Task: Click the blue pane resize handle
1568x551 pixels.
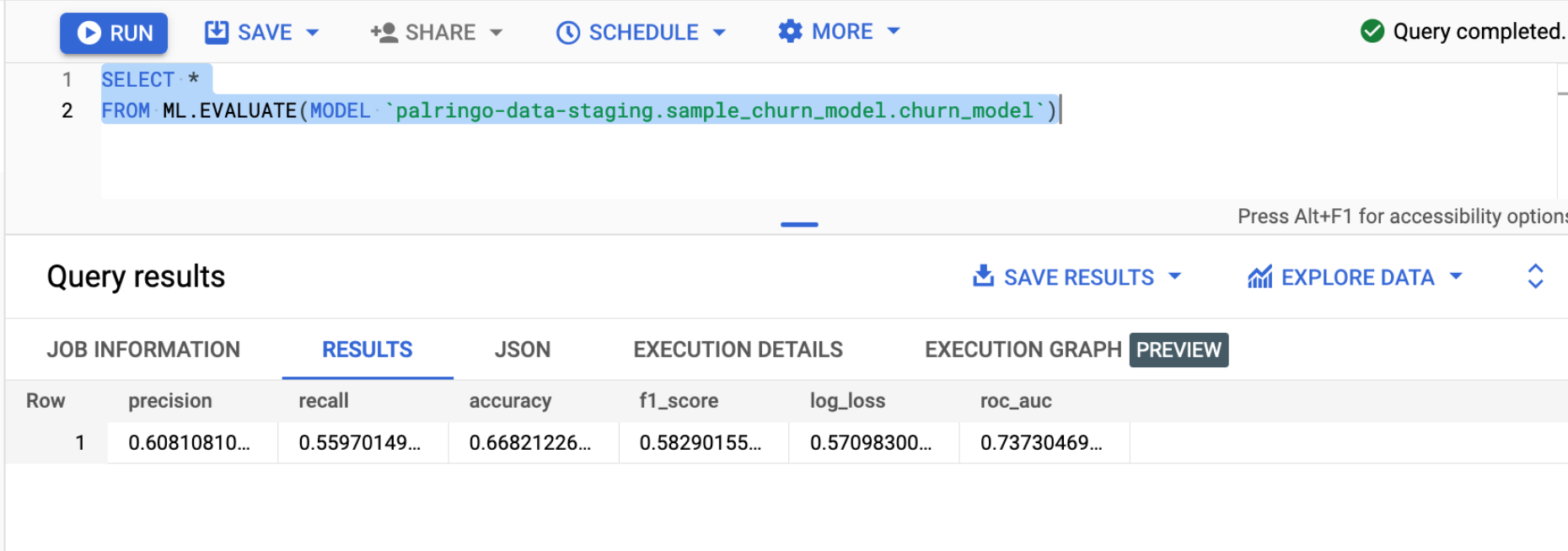Action: coord(799,225)
